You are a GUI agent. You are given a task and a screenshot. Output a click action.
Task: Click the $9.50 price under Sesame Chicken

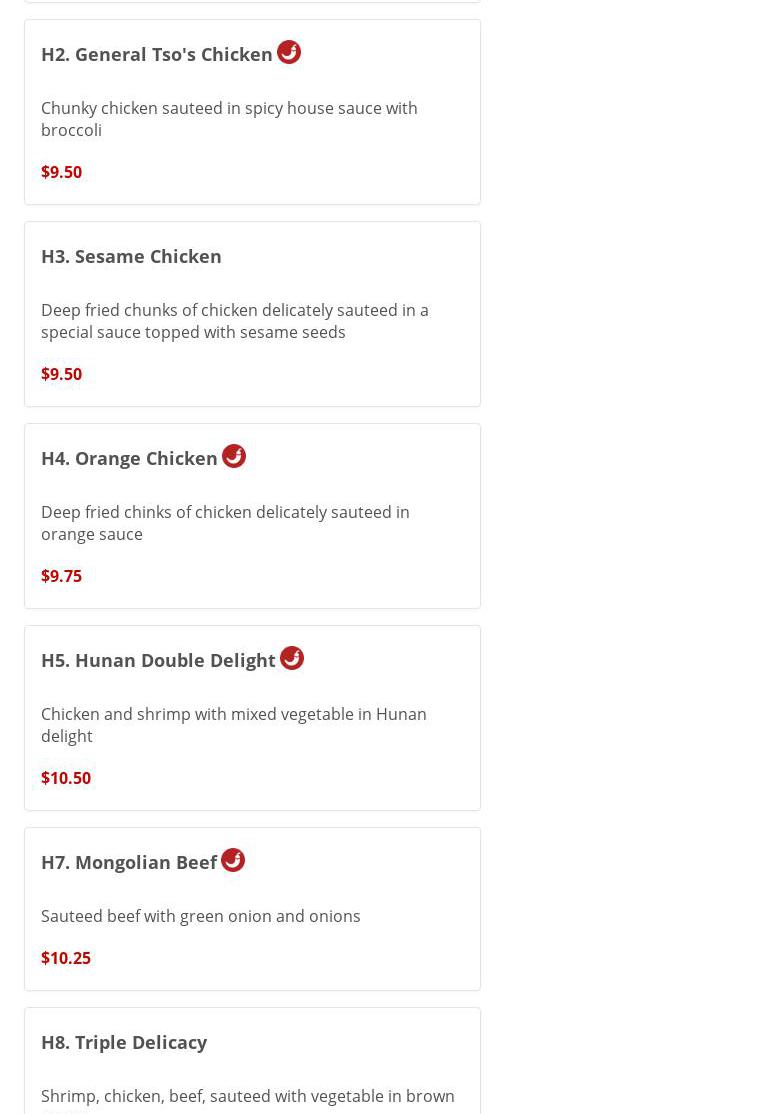(61, 374)
